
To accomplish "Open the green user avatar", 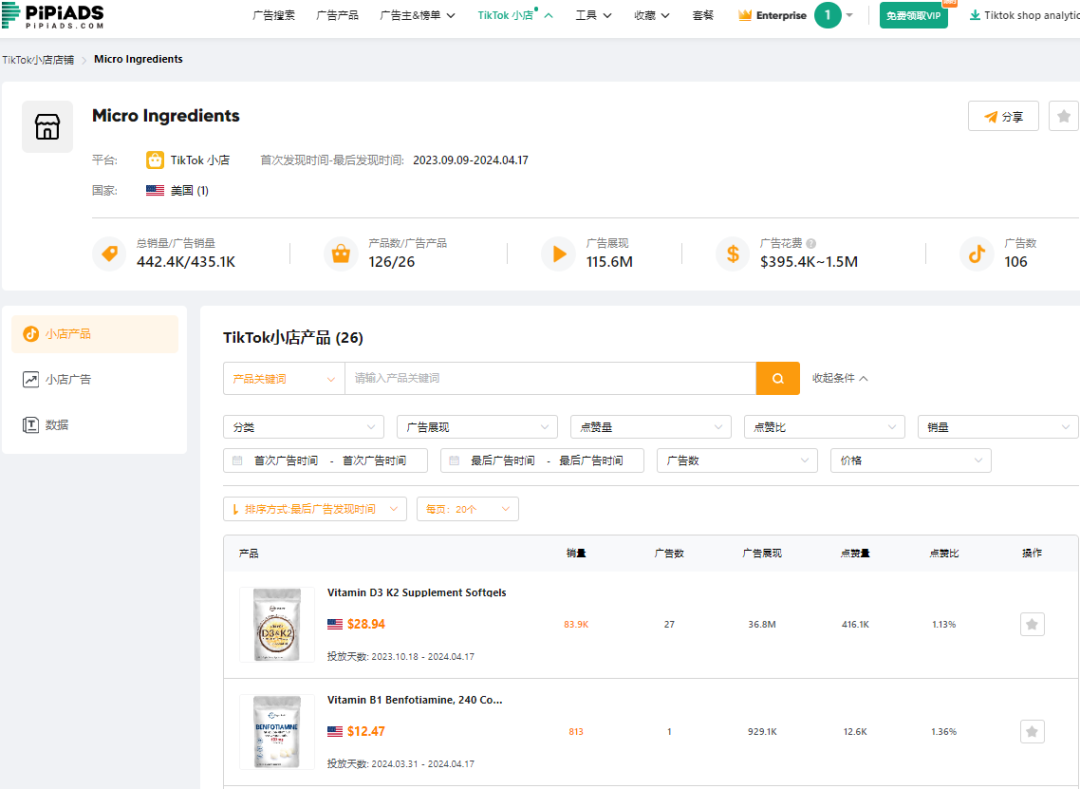I will (x=827, y=15).
